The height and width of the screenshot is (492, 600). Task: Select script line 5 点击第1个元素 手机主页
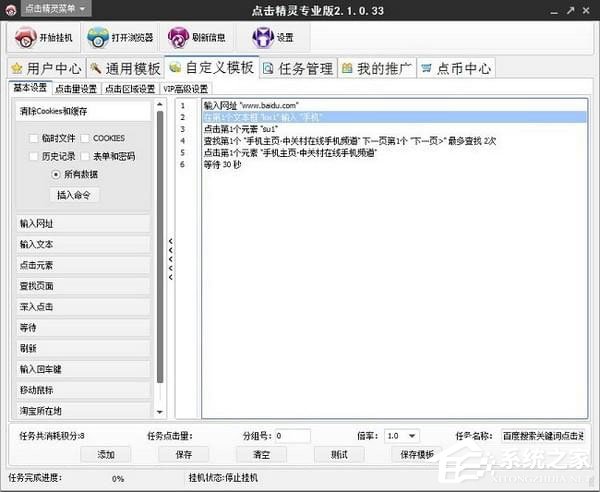394,153
